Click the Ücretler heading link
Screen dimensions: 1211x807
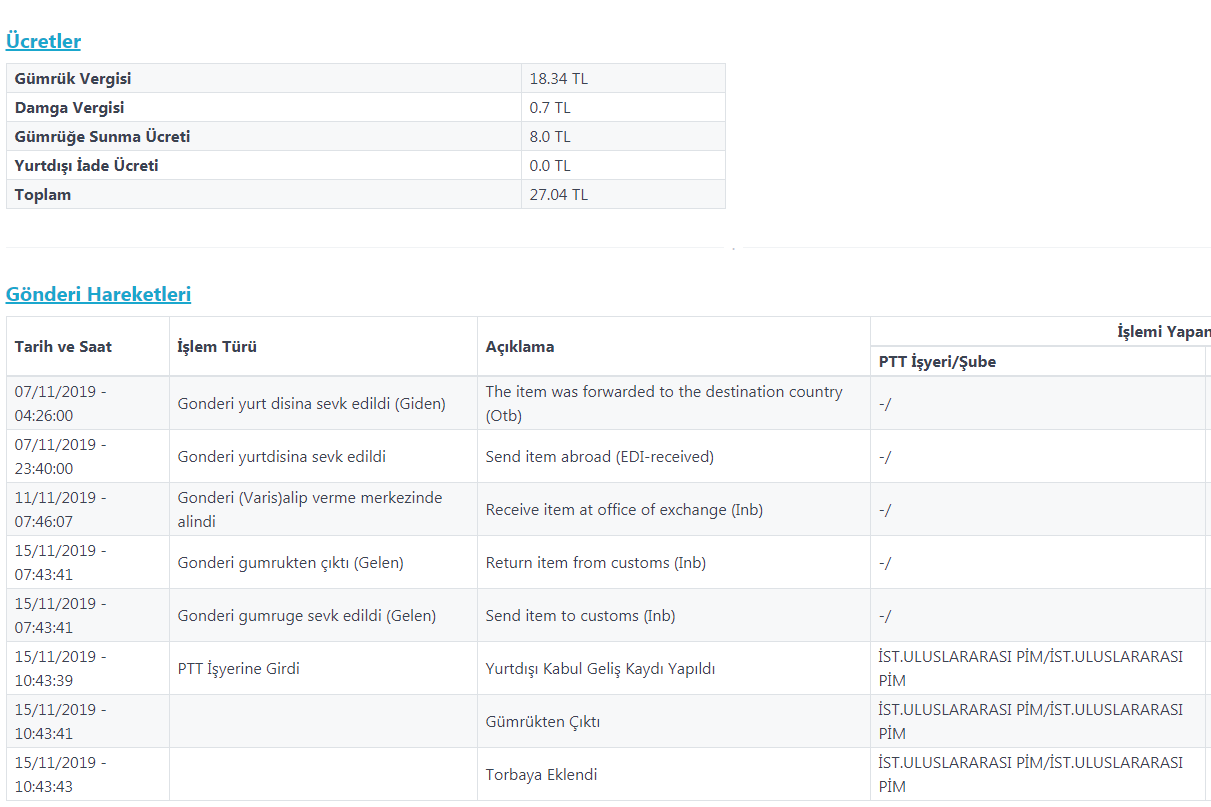pyautogui.click(x=43, y=41)
